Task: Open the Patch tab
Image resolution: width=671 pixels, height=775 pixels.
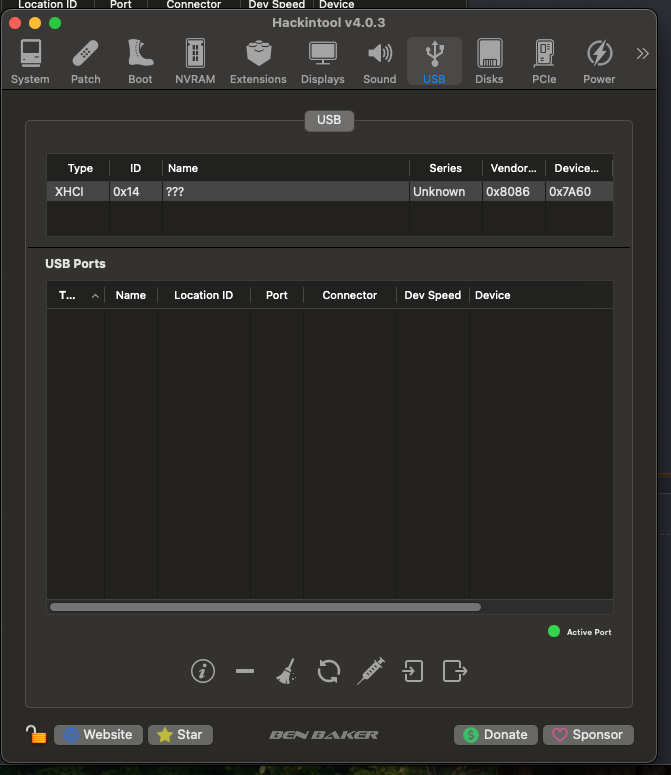Action: [x=85, y=61]
